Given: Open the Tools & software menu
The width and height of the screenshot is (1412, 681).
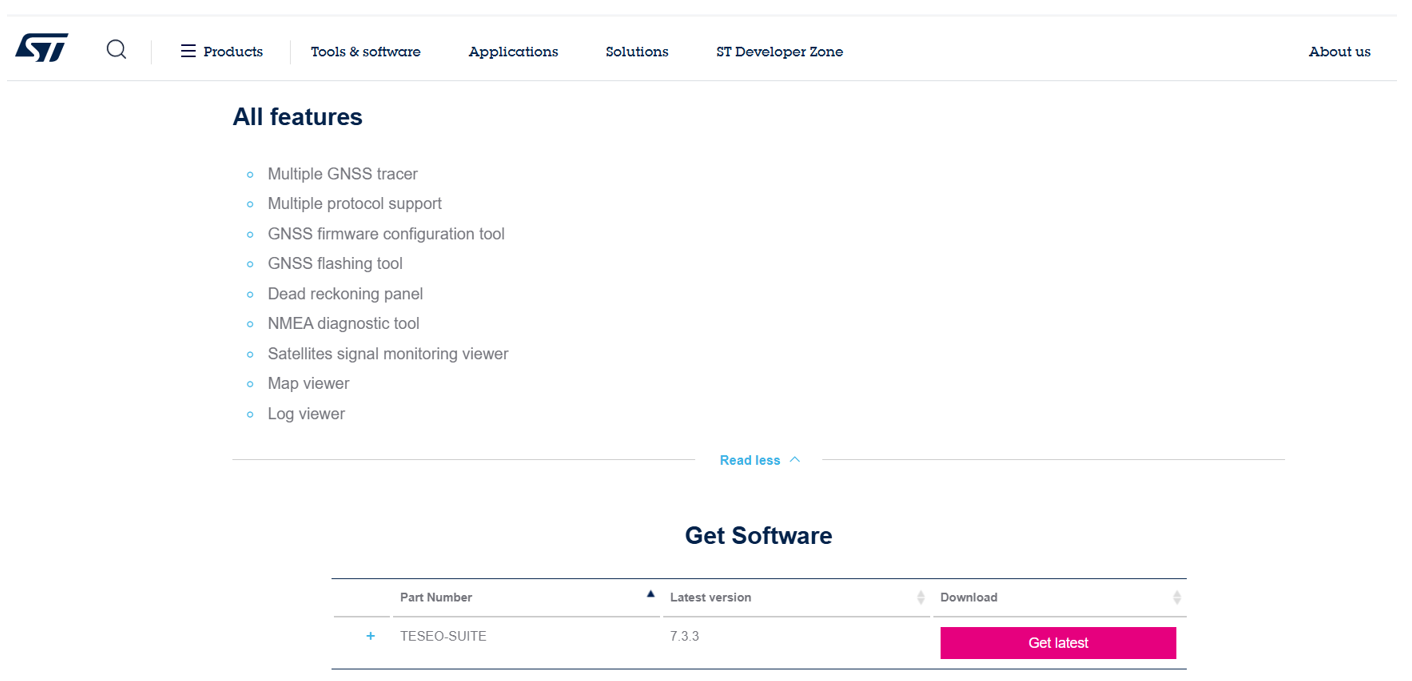Looking at the screenshot, I should tap(365, 52).
